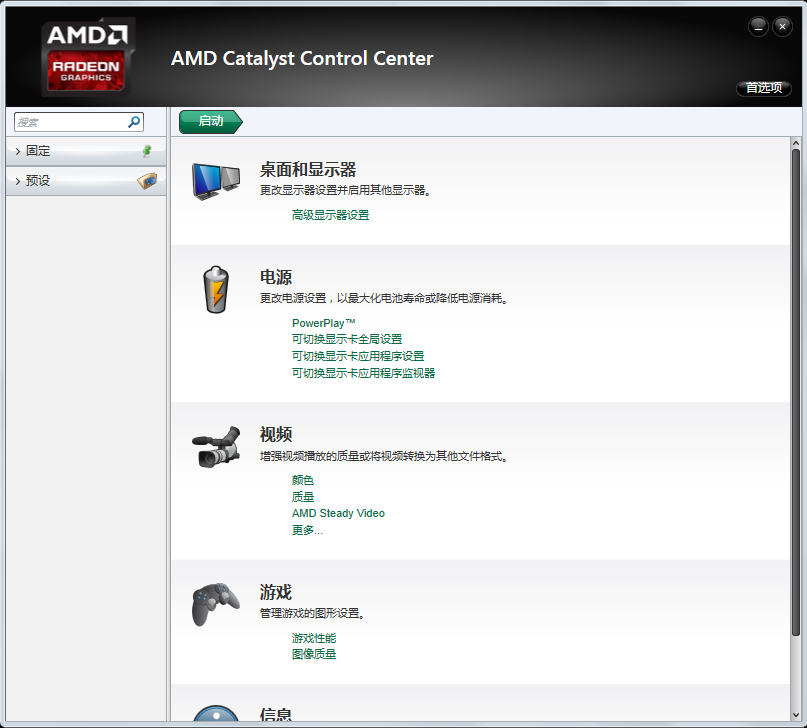The height and width of the screenshot is (728, 807).
Task: Open the video 颜色 link
Action: pyautogui.click(x=303, y=480)
